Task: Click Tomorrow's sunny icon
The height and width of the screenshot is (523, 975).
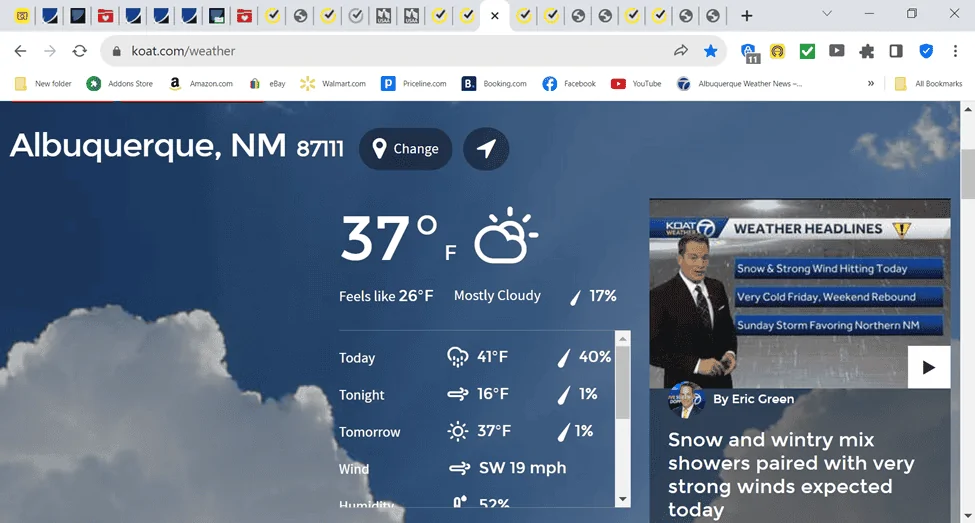Action: point(458,431)
